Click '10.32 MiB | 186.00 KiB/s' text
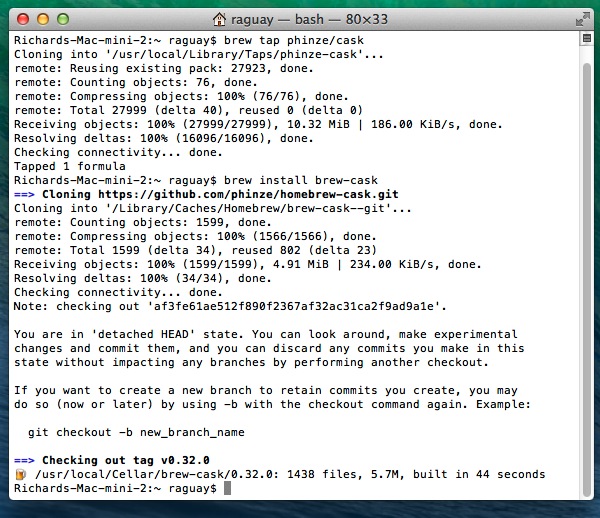This screenshot has width=600, height=518. [x=370, y=124]
